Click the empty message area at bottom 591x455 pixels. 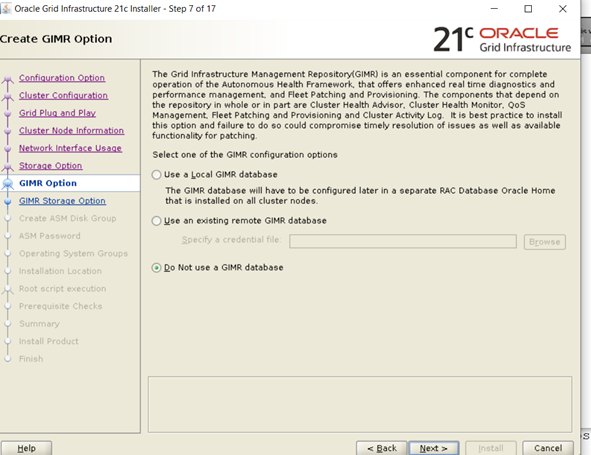click(360, 404)
